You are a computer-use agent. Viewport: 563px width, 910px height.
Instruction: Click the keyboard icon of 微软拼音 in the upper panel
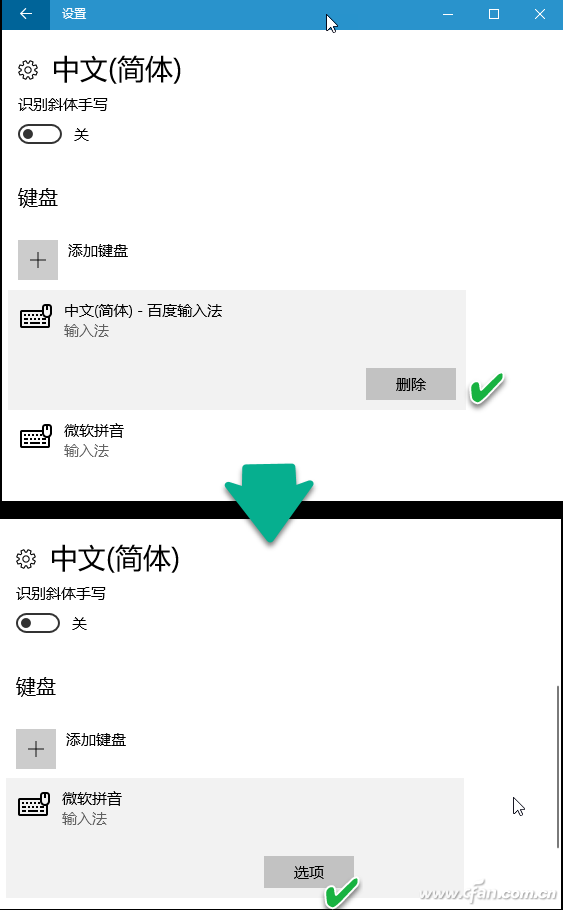tap(36, 436)
